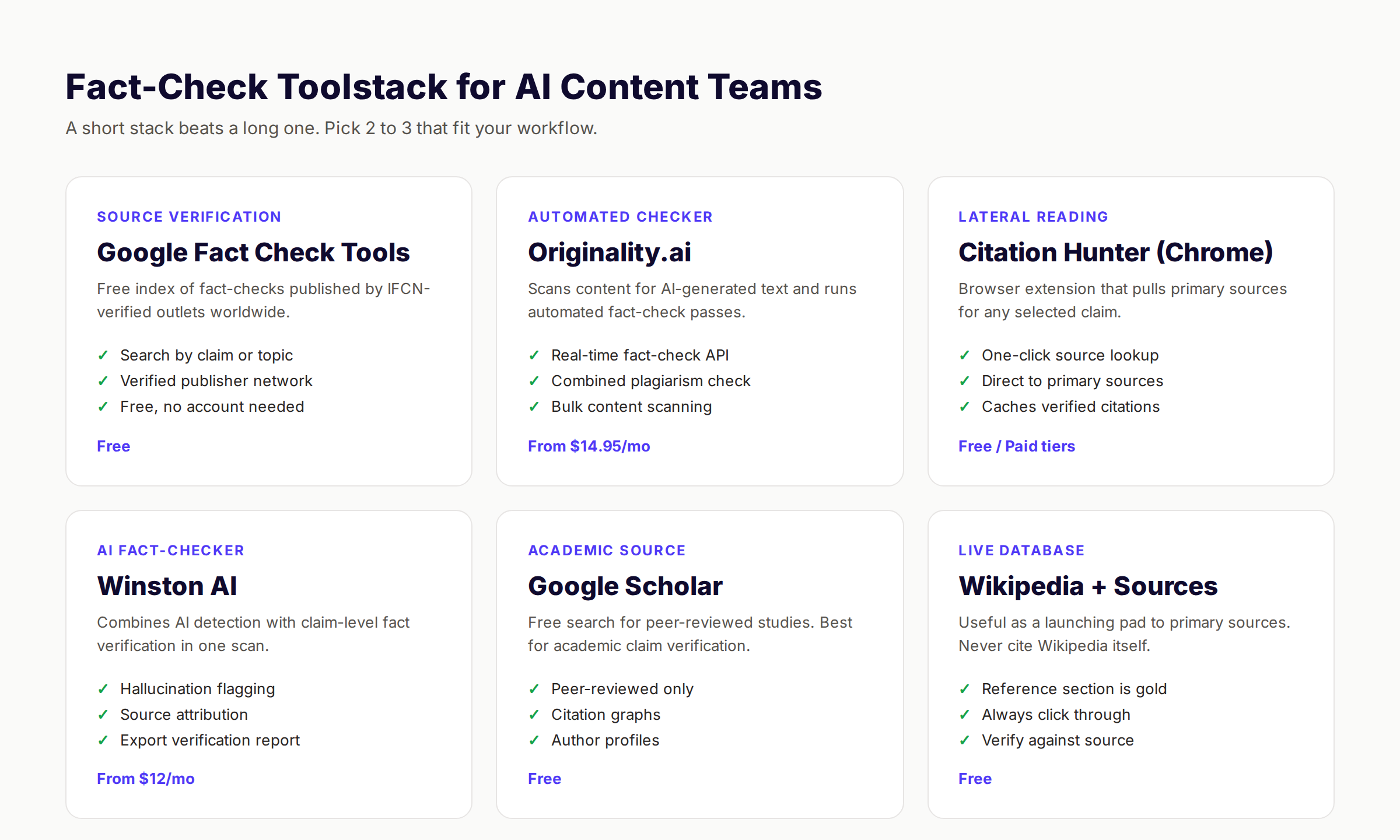Screen dimensions: 1400x840
Task: Click the checkmark beside 'Hallucination flagging'
Action: pyautogui.click(x=103, y=689)
